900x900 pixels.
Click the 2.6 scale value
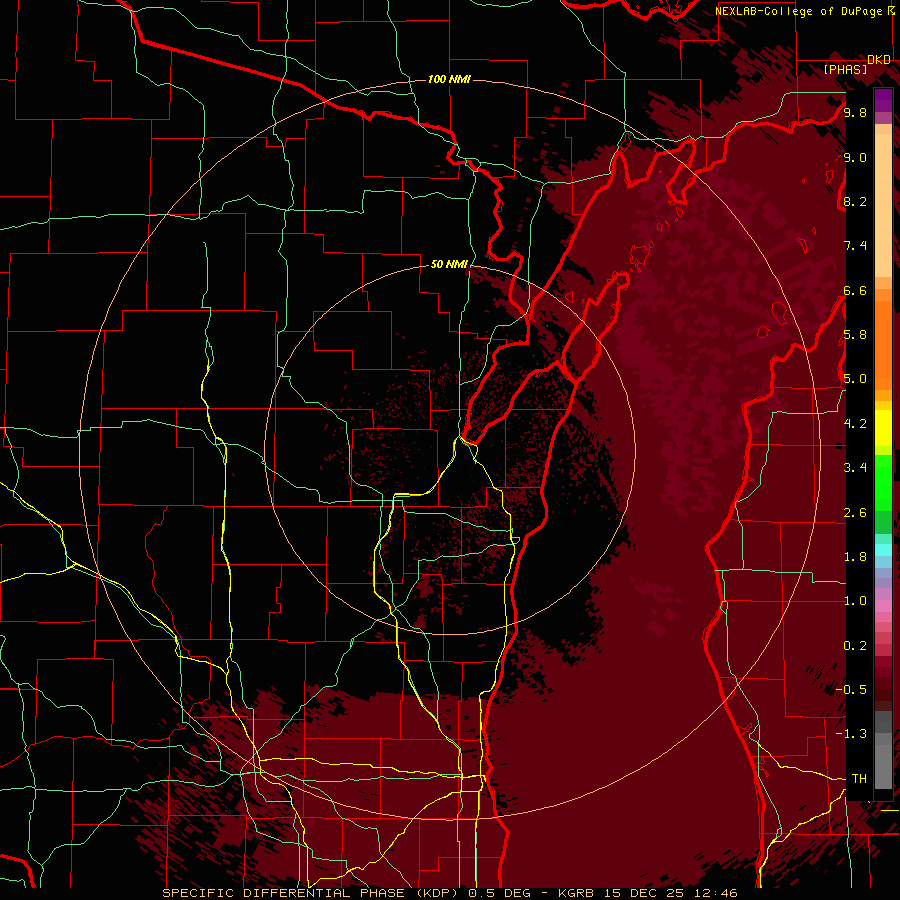pyautogui.click(x=855, y=513)
